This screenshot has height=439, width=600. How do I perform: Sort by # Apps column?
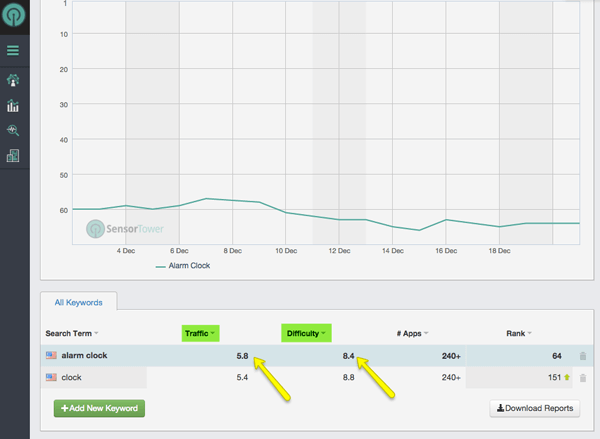coord(412,333)
